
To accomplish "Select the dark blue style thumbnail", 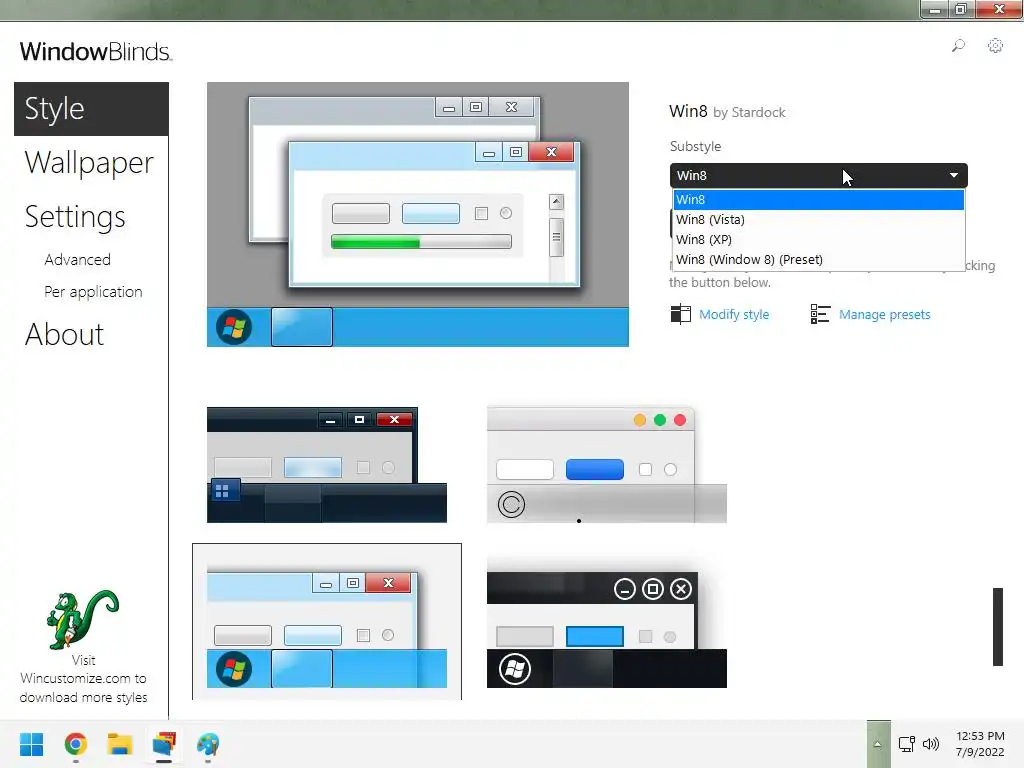I will coord(327,465).
